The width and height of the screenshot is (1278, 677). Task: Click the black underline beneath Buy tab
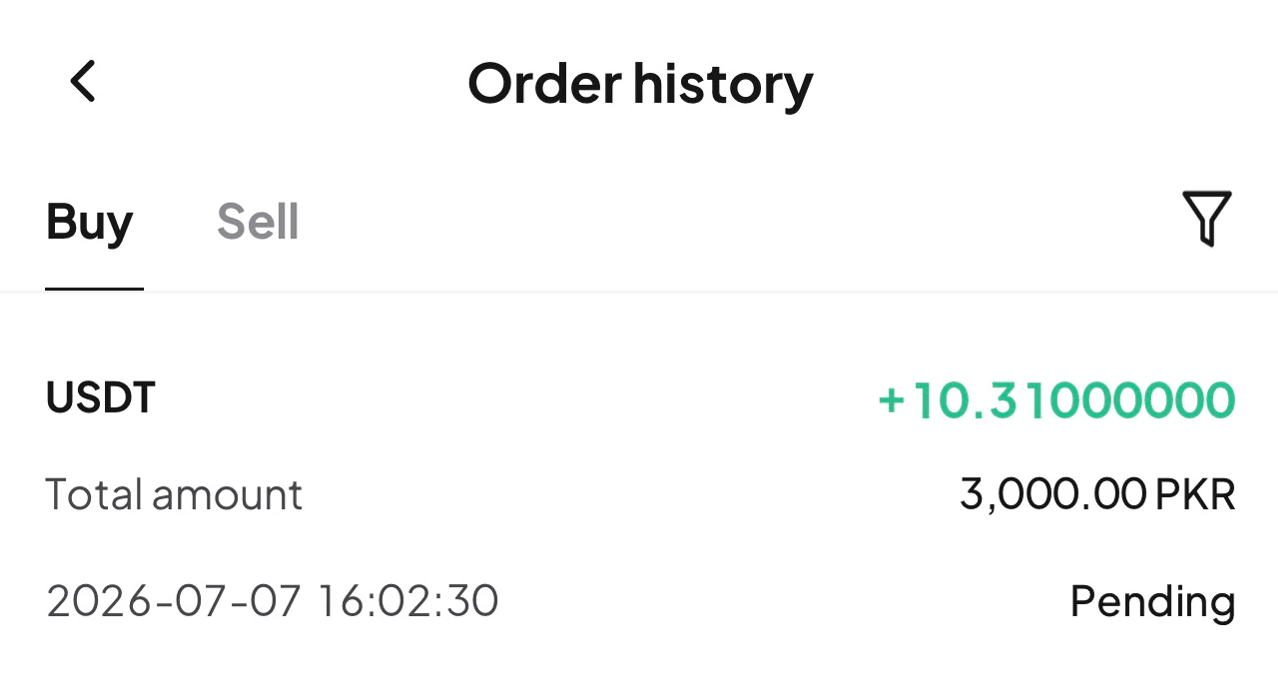tap(94, 289)
